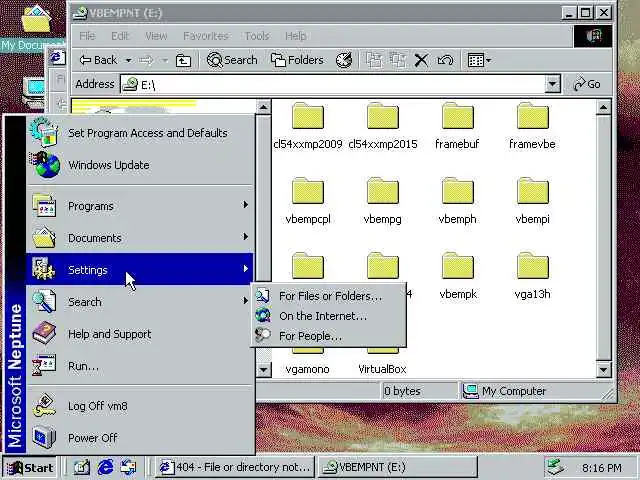
Task: Select the vbempk folder
Action: 458,276
